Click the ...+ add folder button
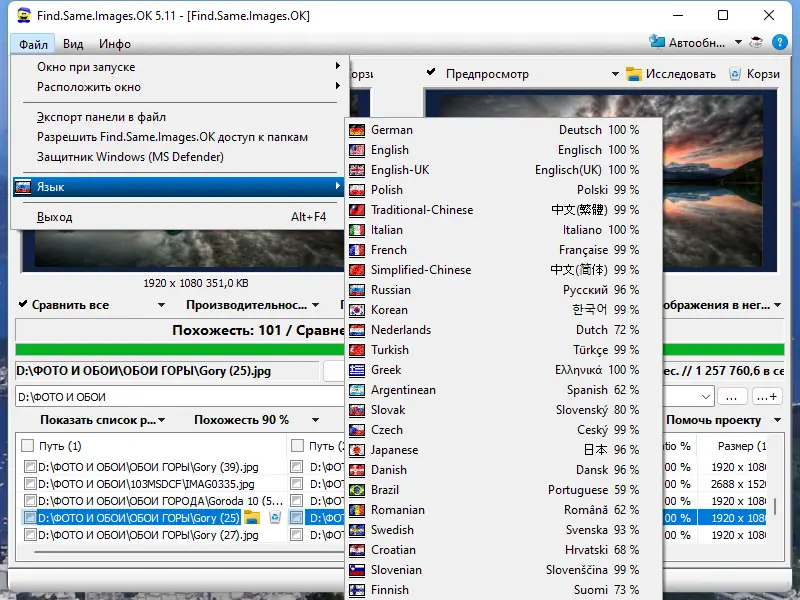The height and width of the screenshot is (600, 800). 767,396
